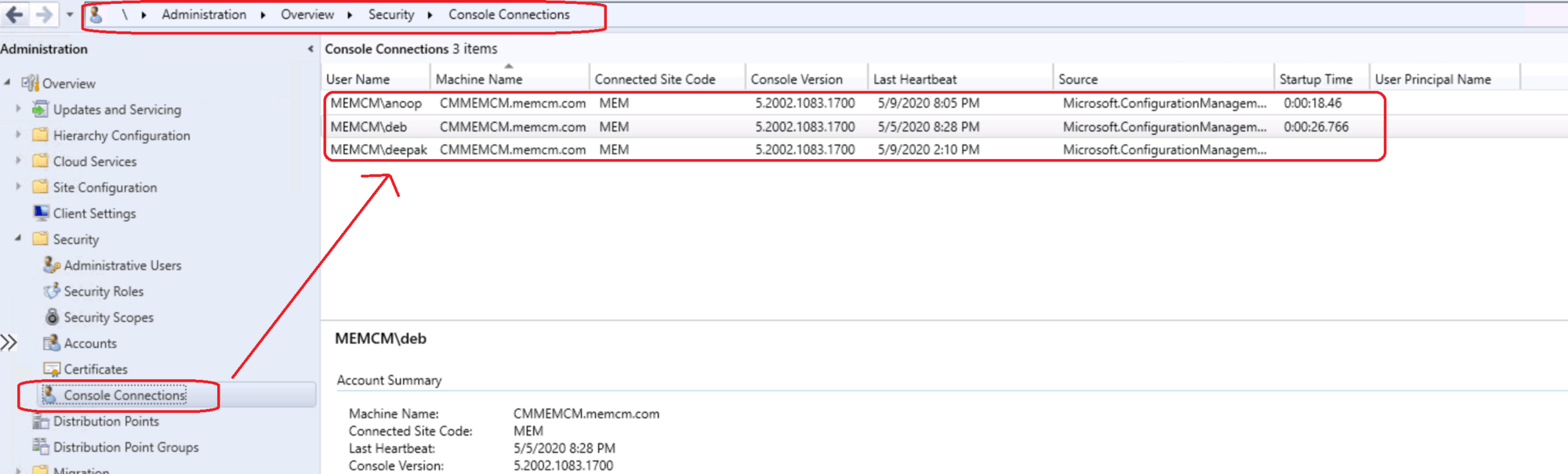The height and width of the screenshot is (474, 1568).
Task: Sort by User Principal Name column header
Action: [x=1445, y=79]
